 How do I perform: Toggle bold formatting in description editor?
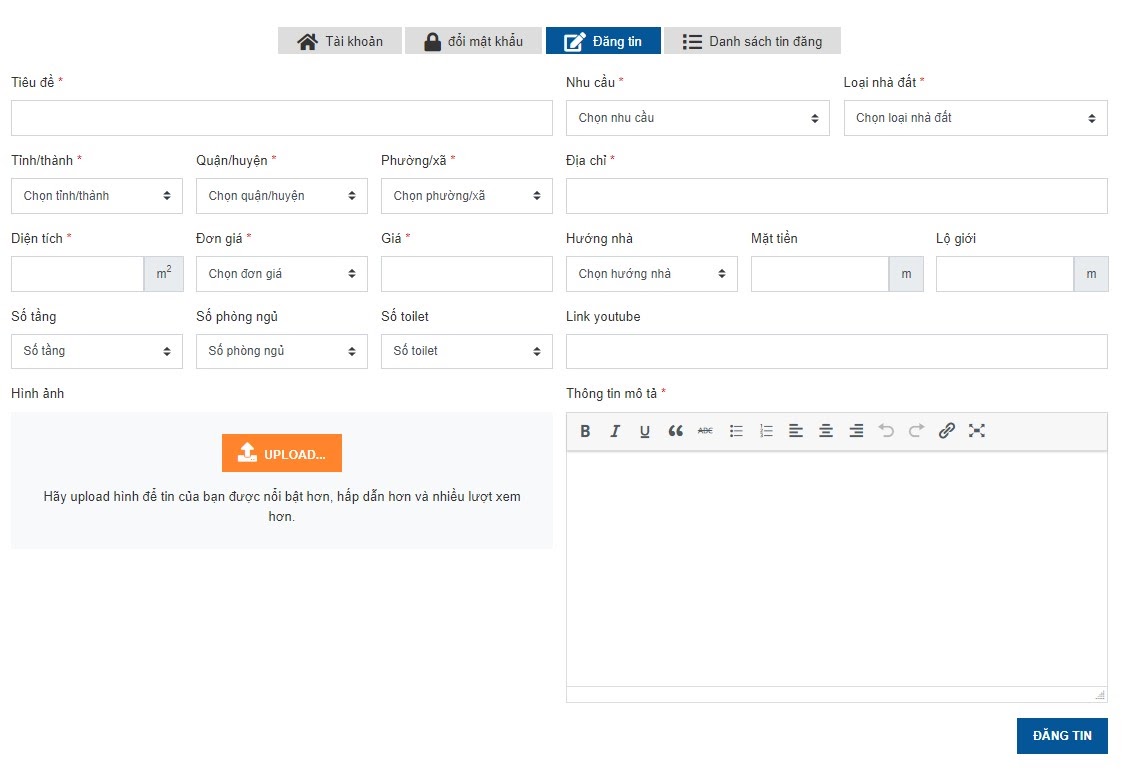(x=585, y=431)
